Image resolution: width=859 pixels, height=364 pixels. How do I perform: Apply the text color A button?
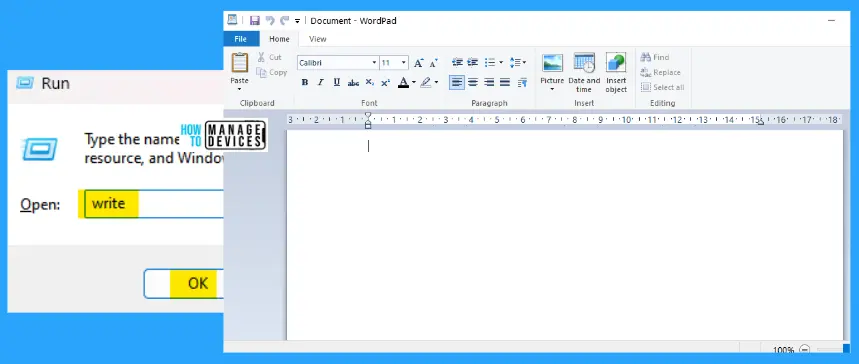pos(403,83)
